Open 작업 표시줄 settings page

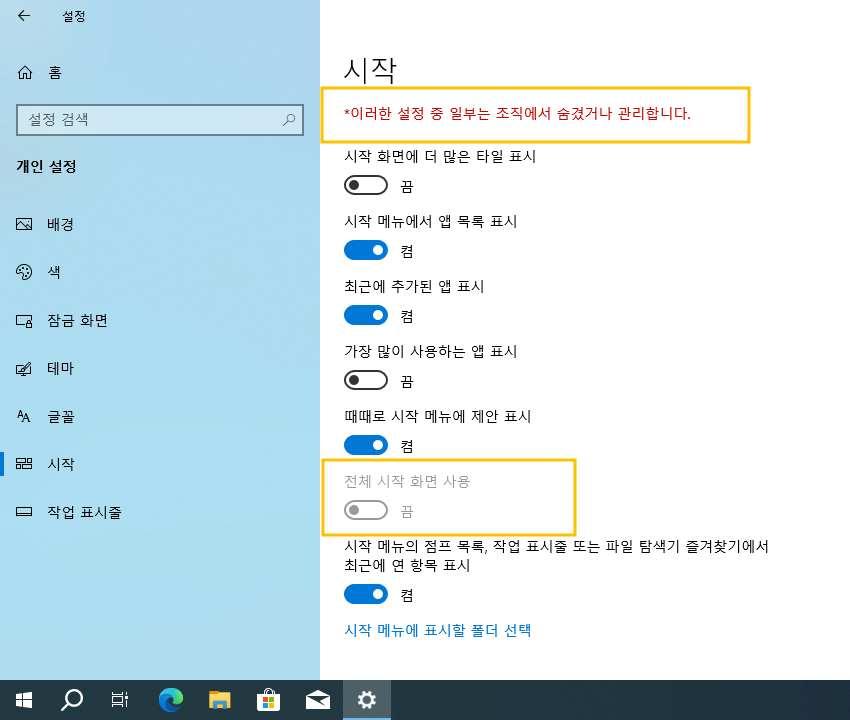[84, 512]
